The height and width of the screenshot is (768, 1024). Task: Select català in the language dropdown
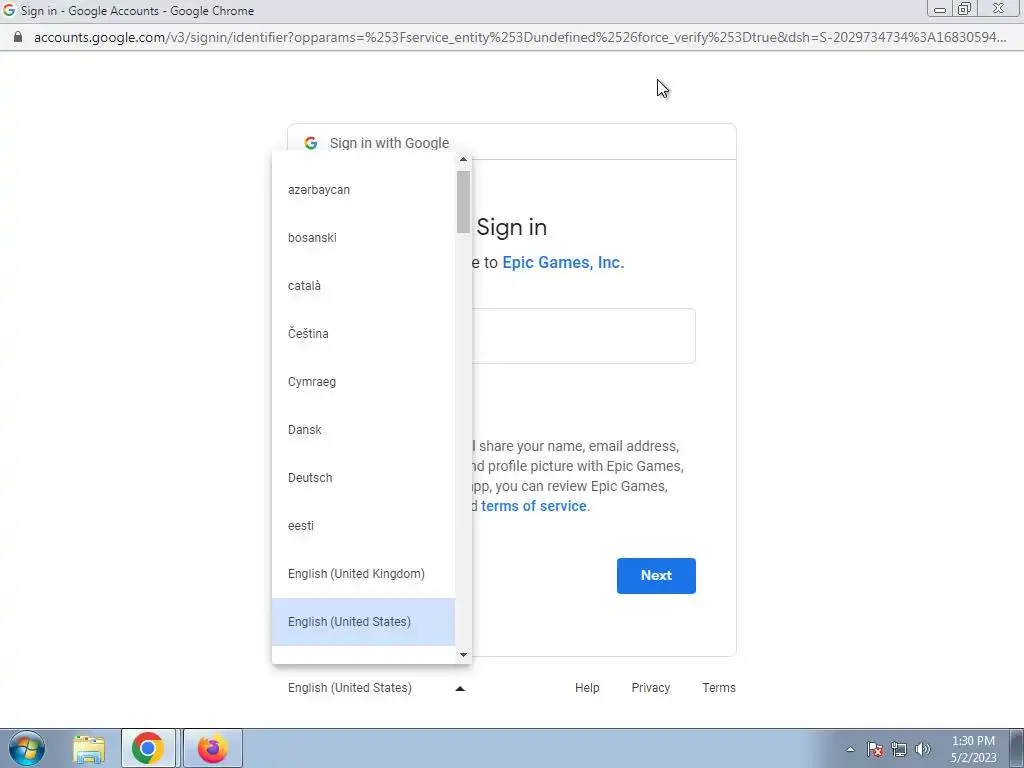(363, 286)
